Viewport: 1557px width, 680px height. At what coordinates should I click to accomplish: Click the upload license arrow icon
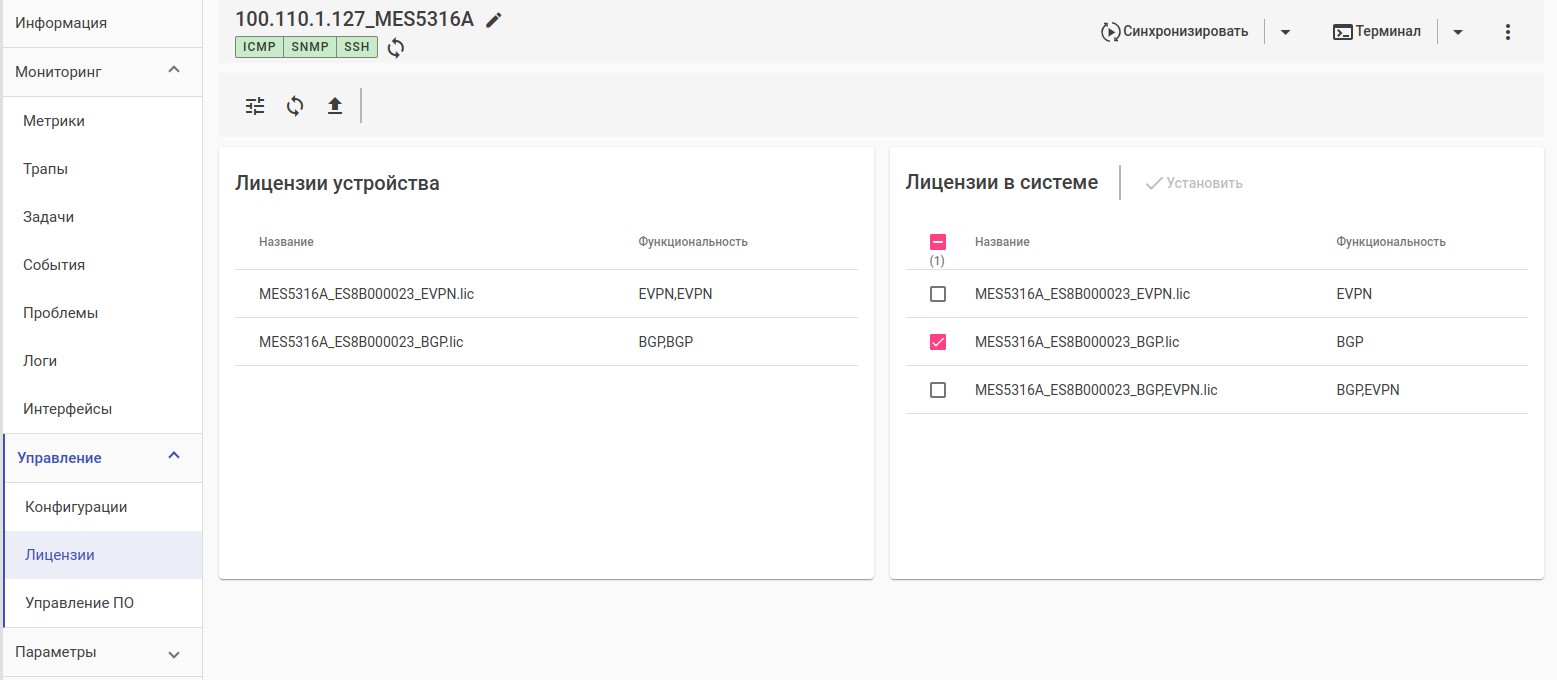click(x=335, y=106)
